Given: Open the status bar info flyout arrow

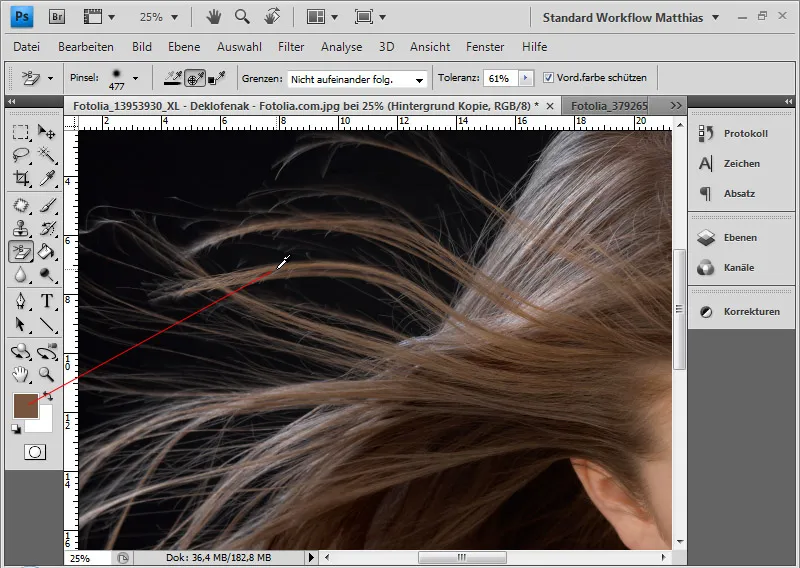Looking at the screenshot, I should [x=311, y=557].
